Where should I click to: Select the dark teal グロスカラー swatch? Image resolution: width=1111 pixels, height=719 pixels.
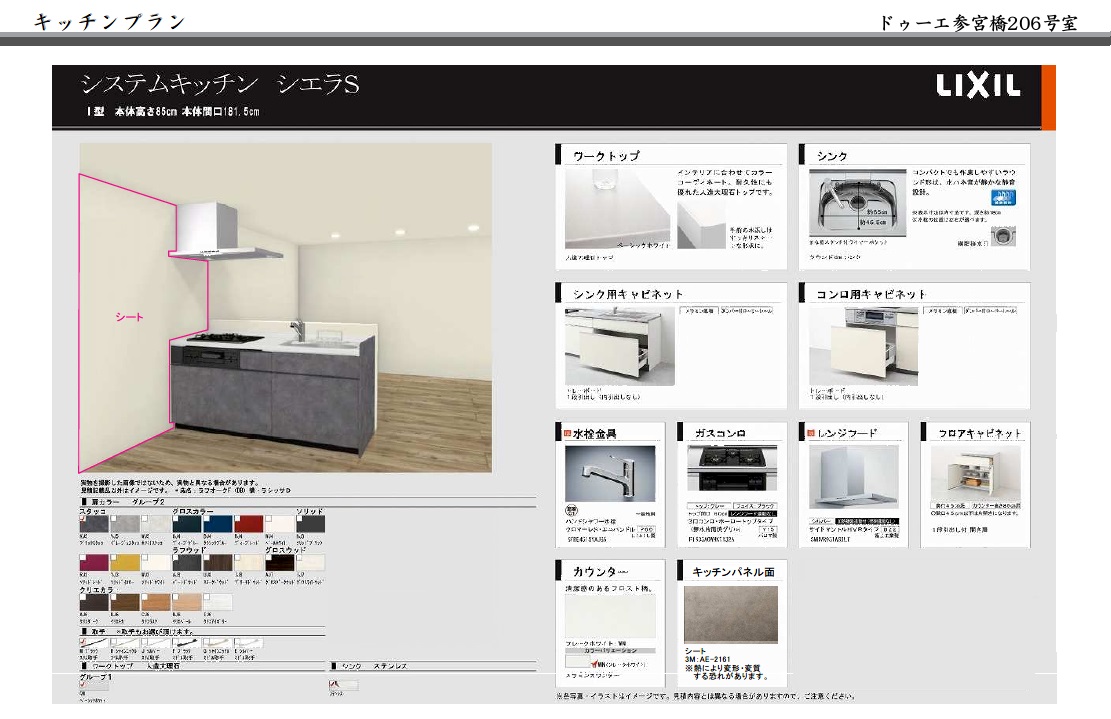pos(187,524)
